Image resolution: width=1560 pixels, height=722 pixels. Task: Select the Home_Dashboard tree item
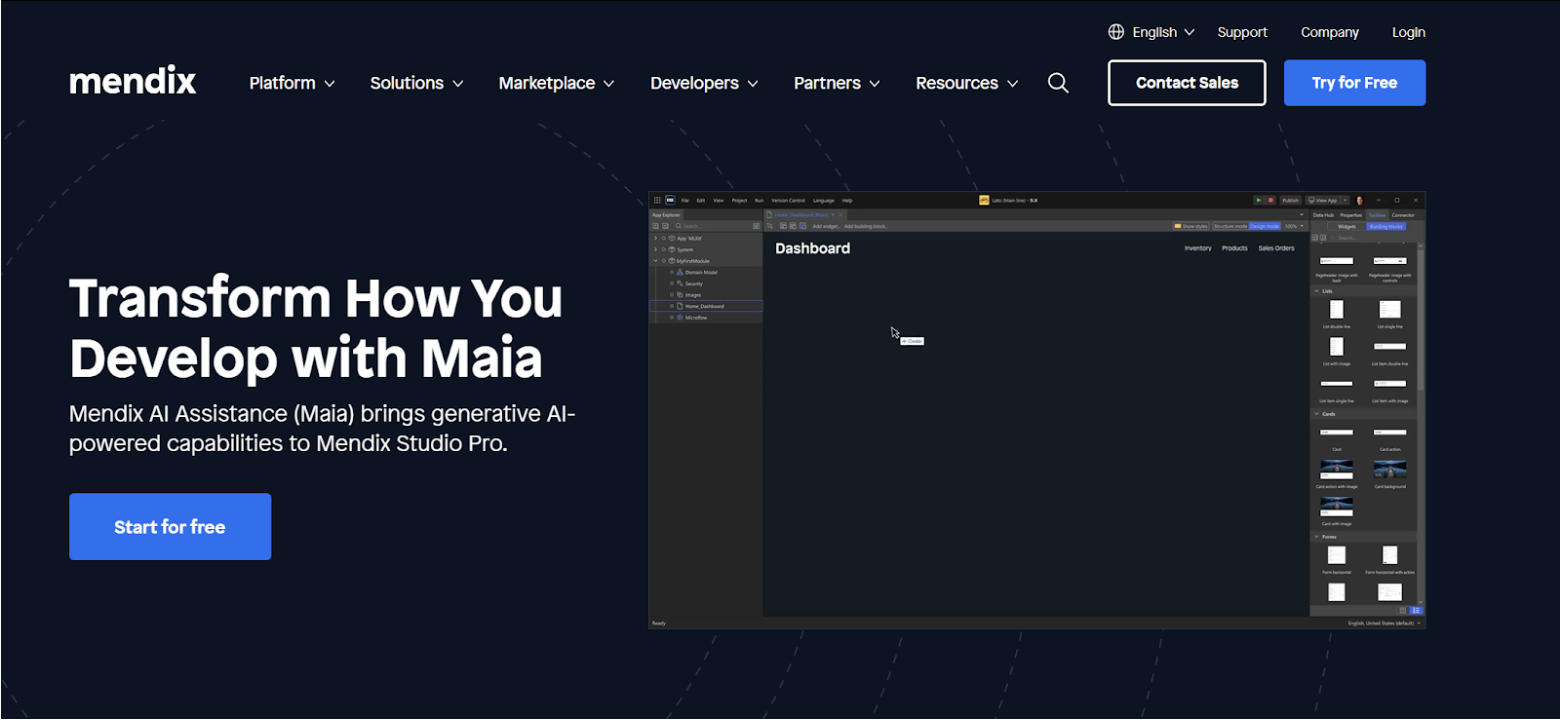click(x=705, y=306)
